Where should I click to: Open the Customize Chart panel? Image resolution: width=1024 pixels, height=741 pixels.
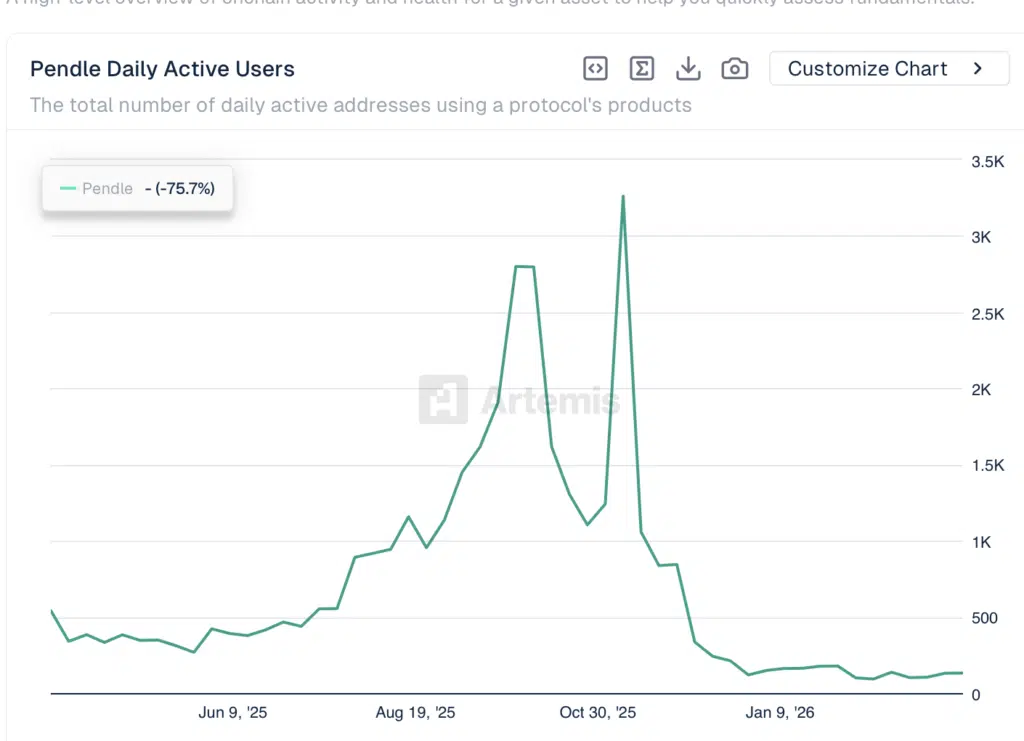[889, 69]
